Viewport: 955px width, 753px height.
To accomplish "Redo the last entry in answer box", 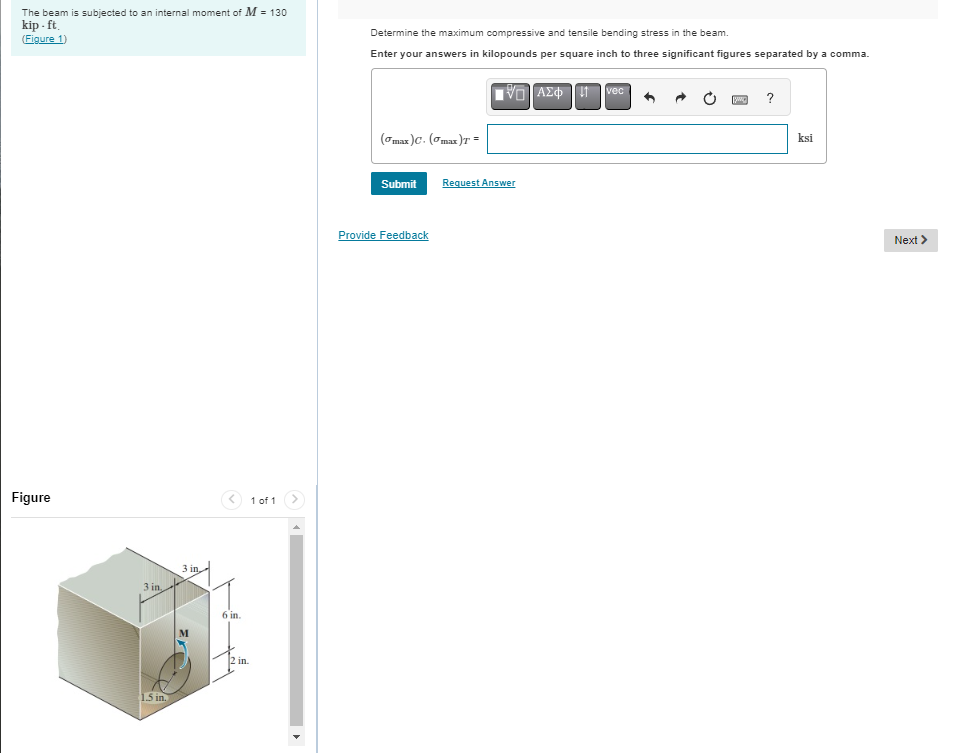I will (x=680, y=98).
